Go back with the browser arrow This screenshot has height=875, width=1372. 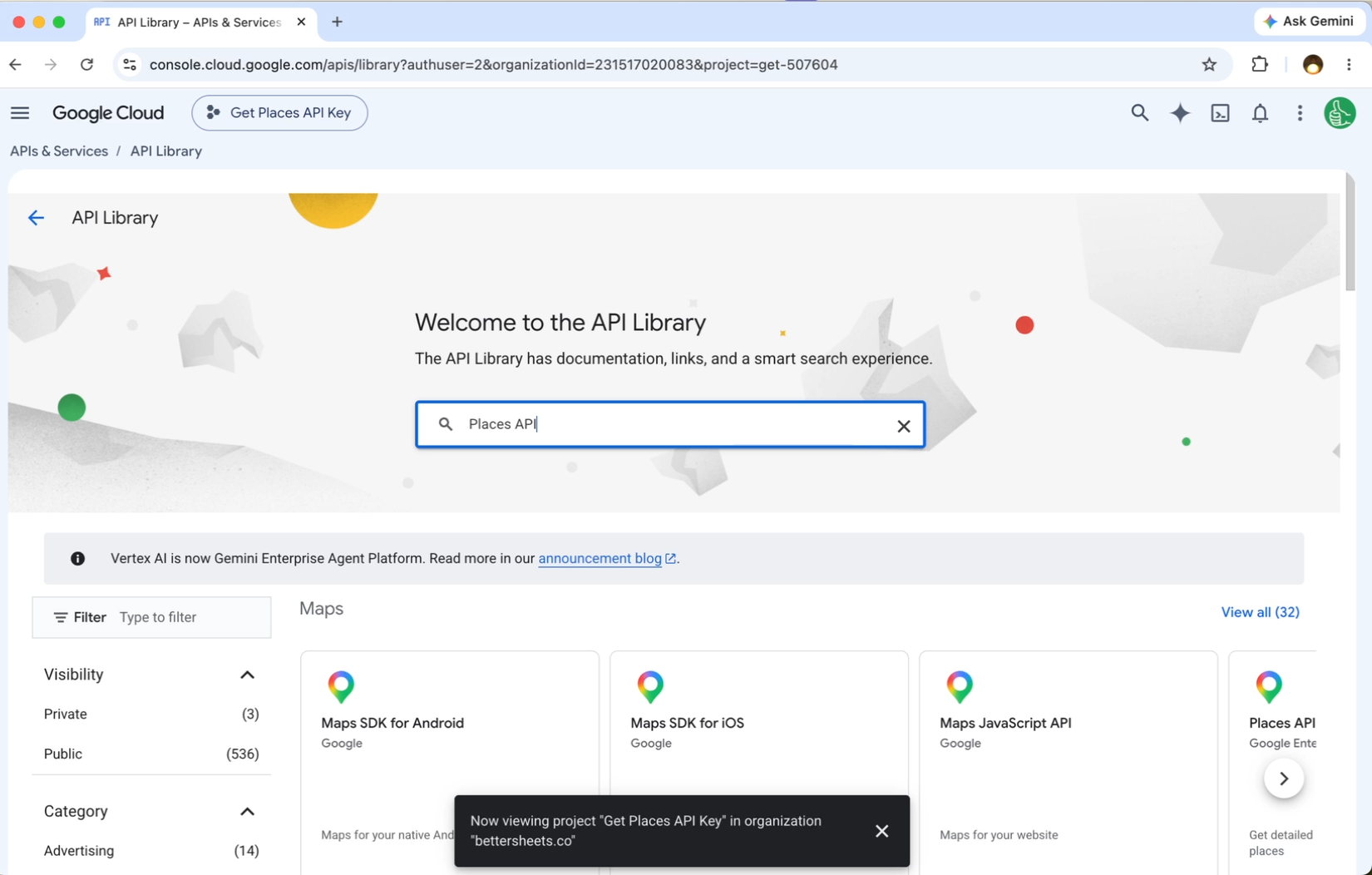click(x=15, y=64)
